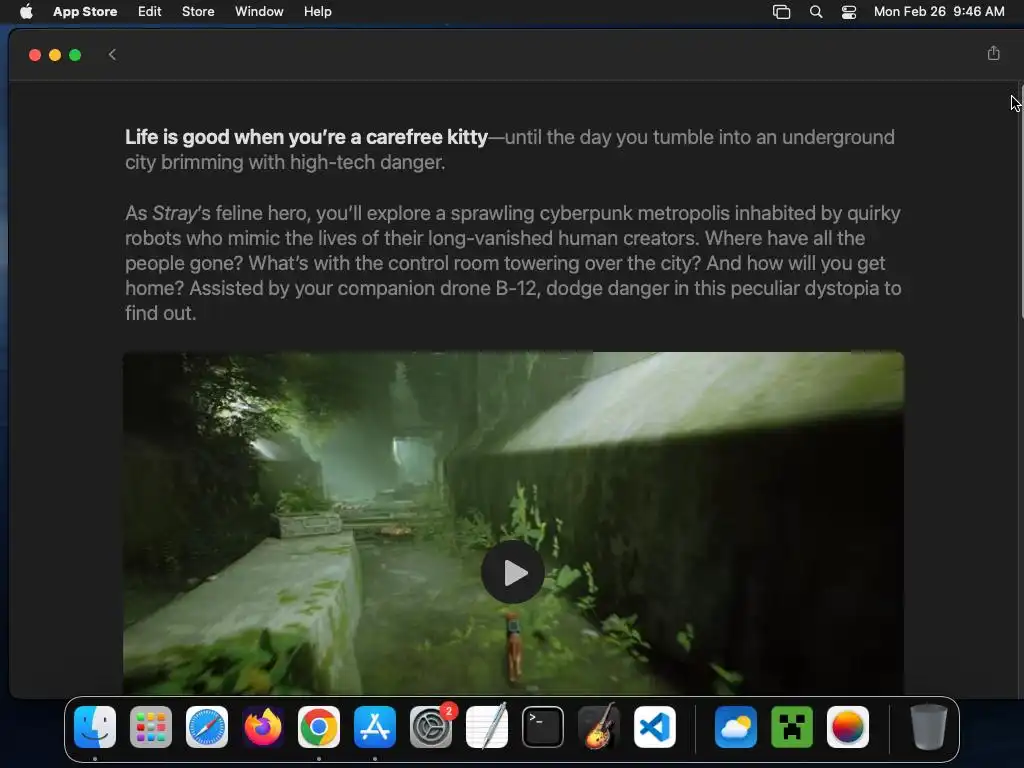Click the window's vertical scrollbar
The height and width of the screenshot is (768, 1024).
pyautogui.click(x=1020, y=202)
